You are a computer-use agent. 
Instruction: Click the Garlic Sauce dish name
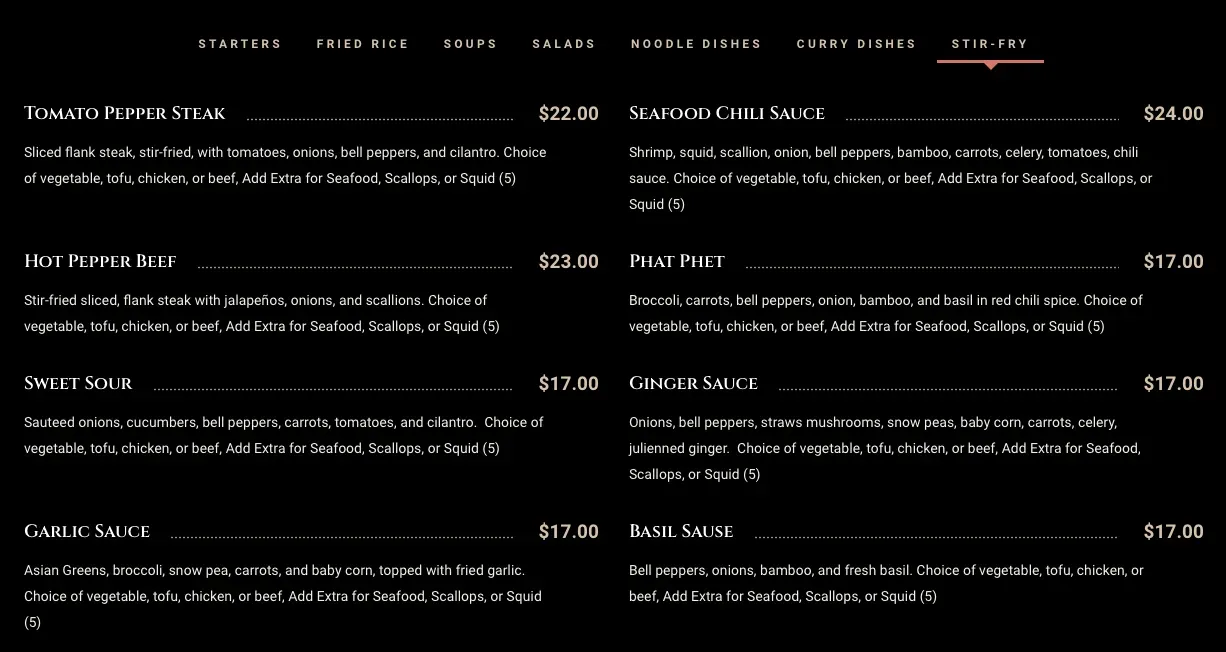[x=87, y=531]
